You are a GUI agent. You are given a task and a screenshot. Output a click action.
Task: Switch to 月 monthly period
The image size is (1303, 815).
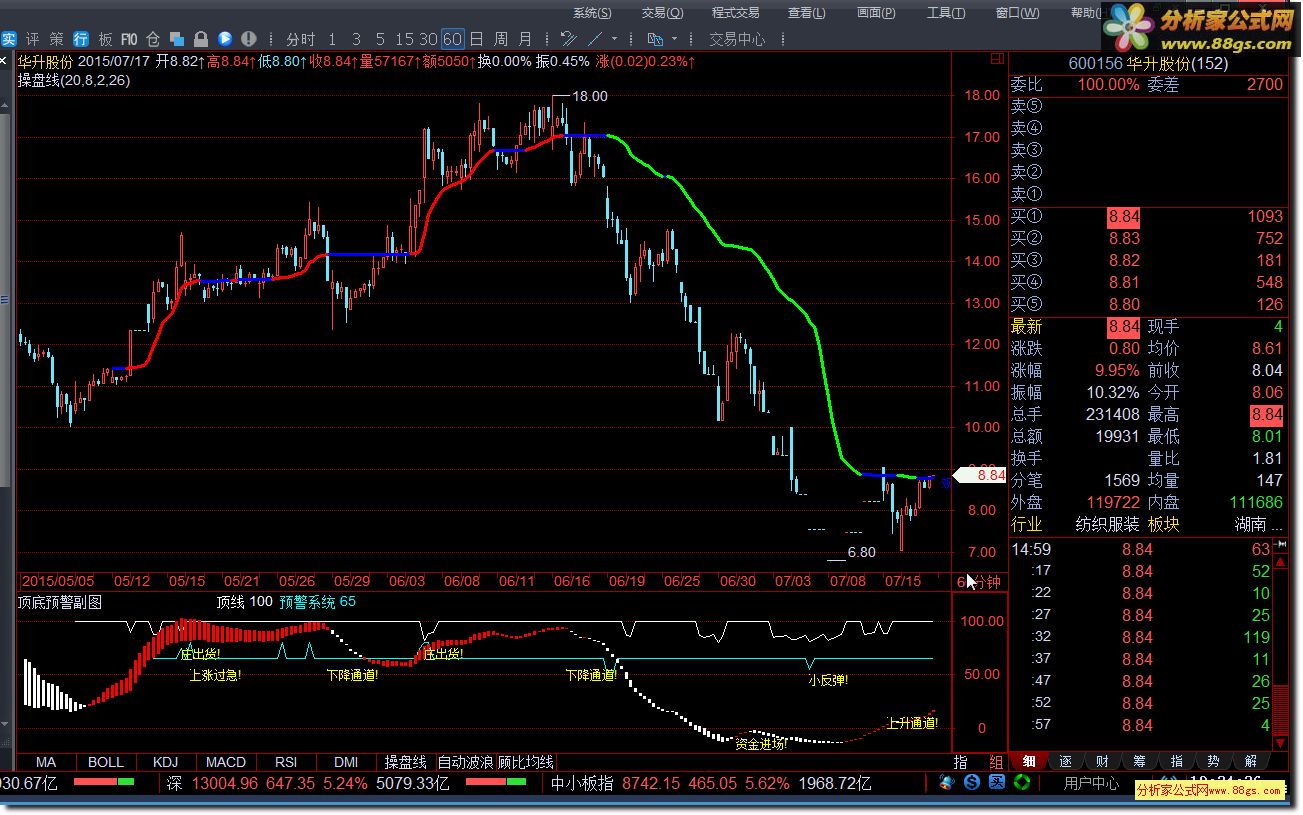pyautogui.click(x=525, y=39)
